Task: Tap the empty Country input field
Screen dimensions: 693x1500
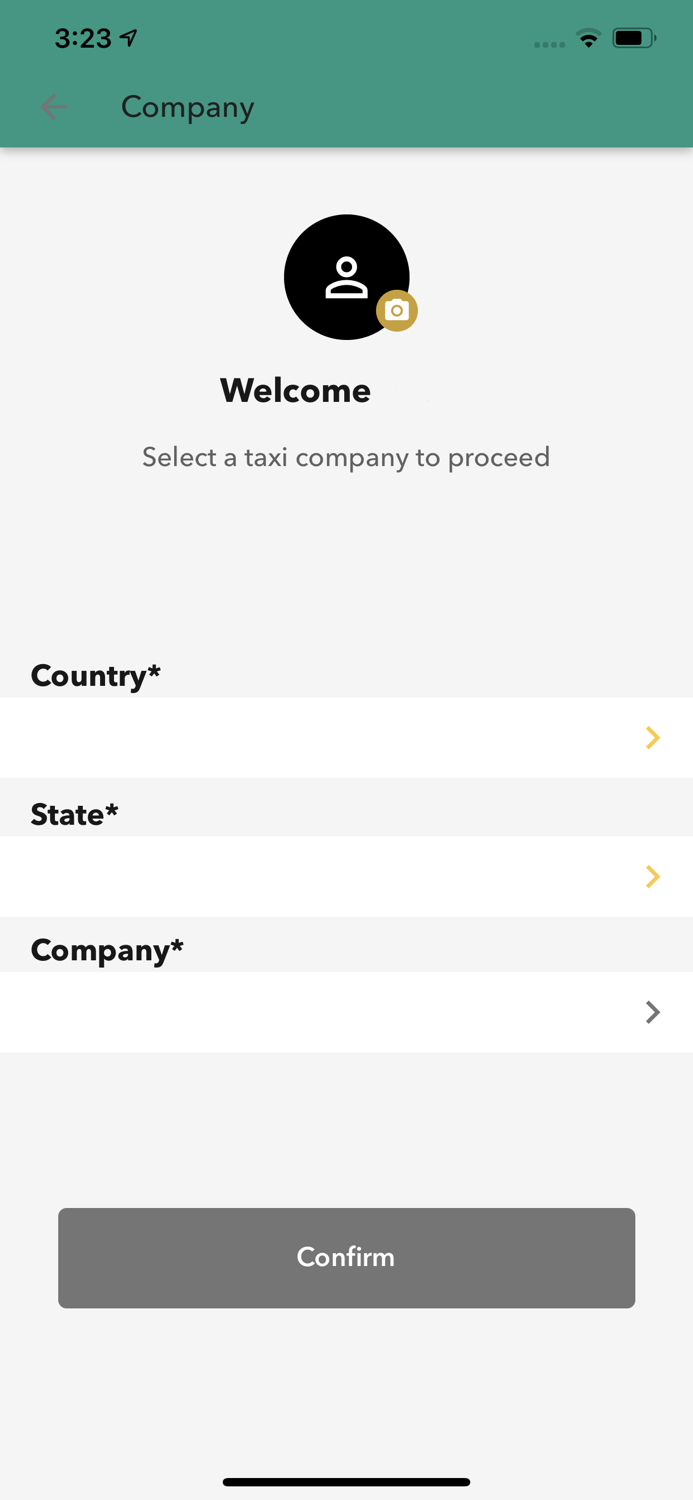Action: click(300, 738)
